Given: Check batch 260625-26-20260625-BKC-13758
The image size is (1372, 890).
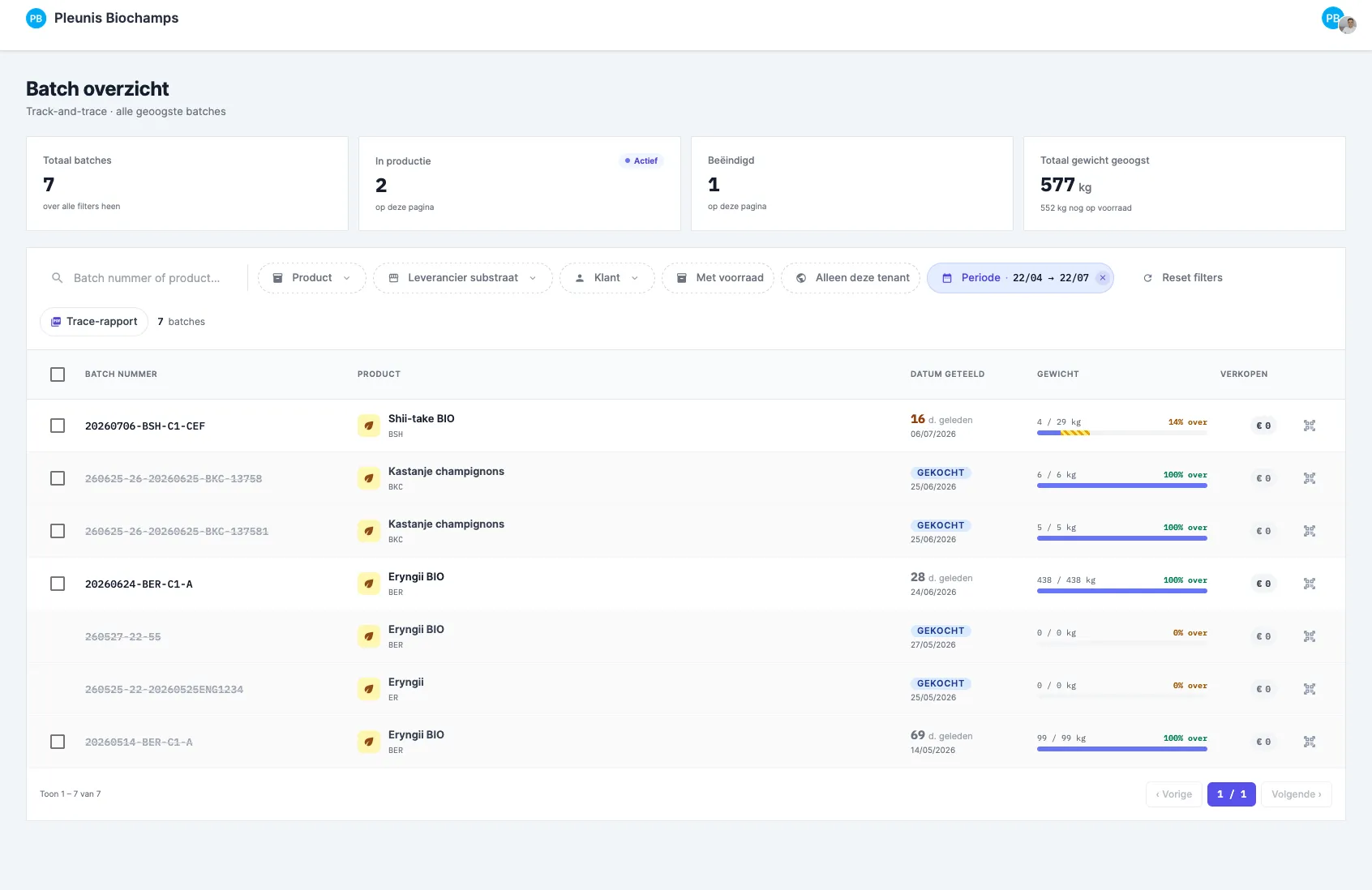Looking at the screenshot, I should (x=58, y=478).
